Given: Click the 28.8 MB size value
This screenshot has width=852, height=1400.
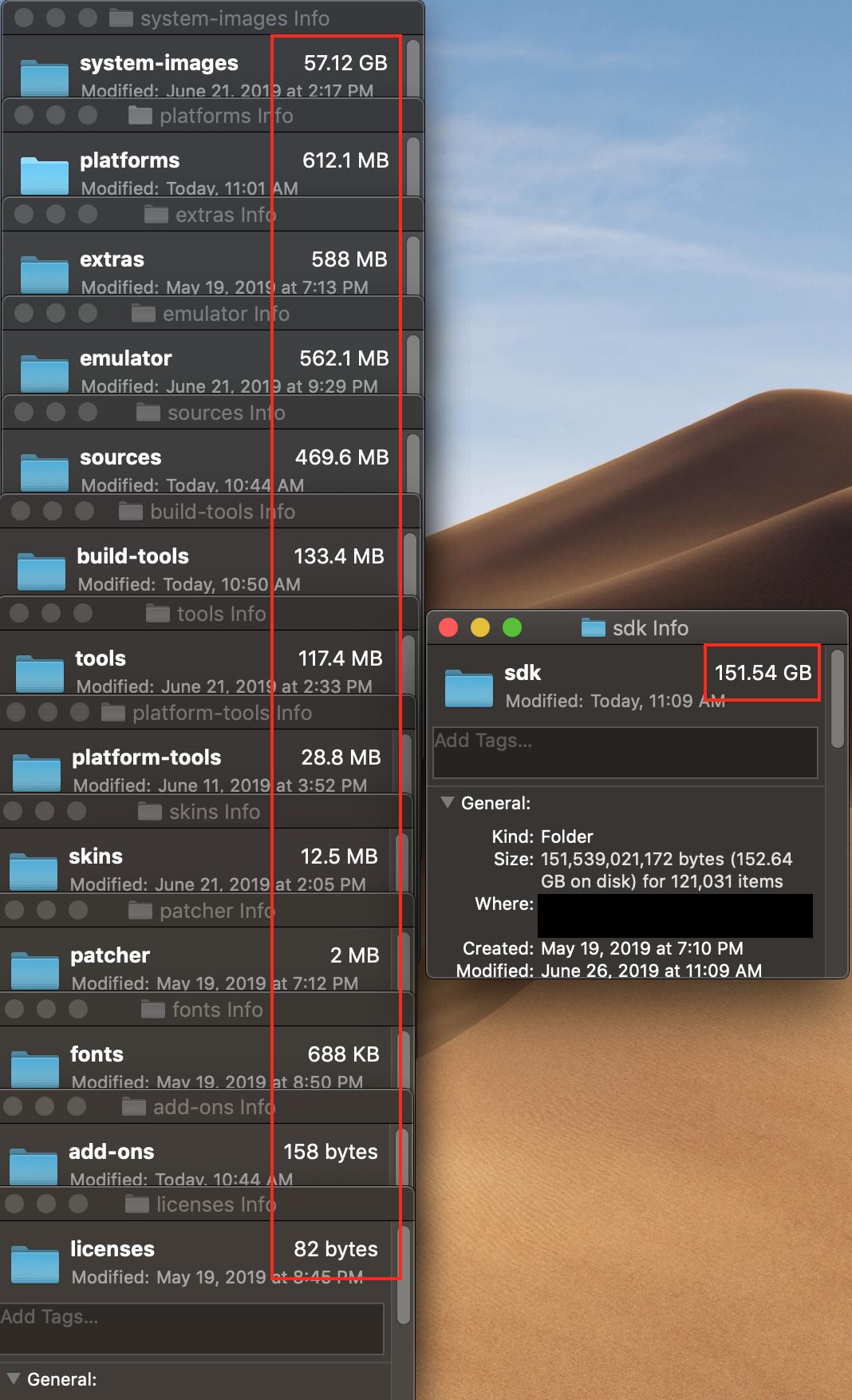Looking at the screenshot, I should click(x=341, y=757).
